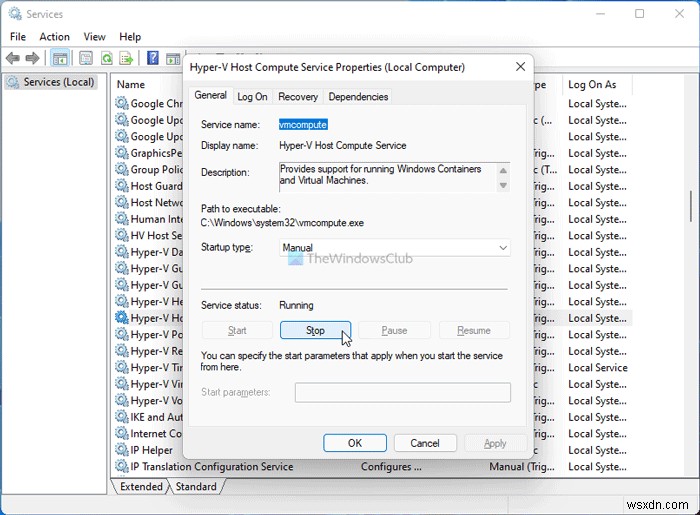Click 'Manual (Trig...' startup type cell

click(x=522, y=466)
